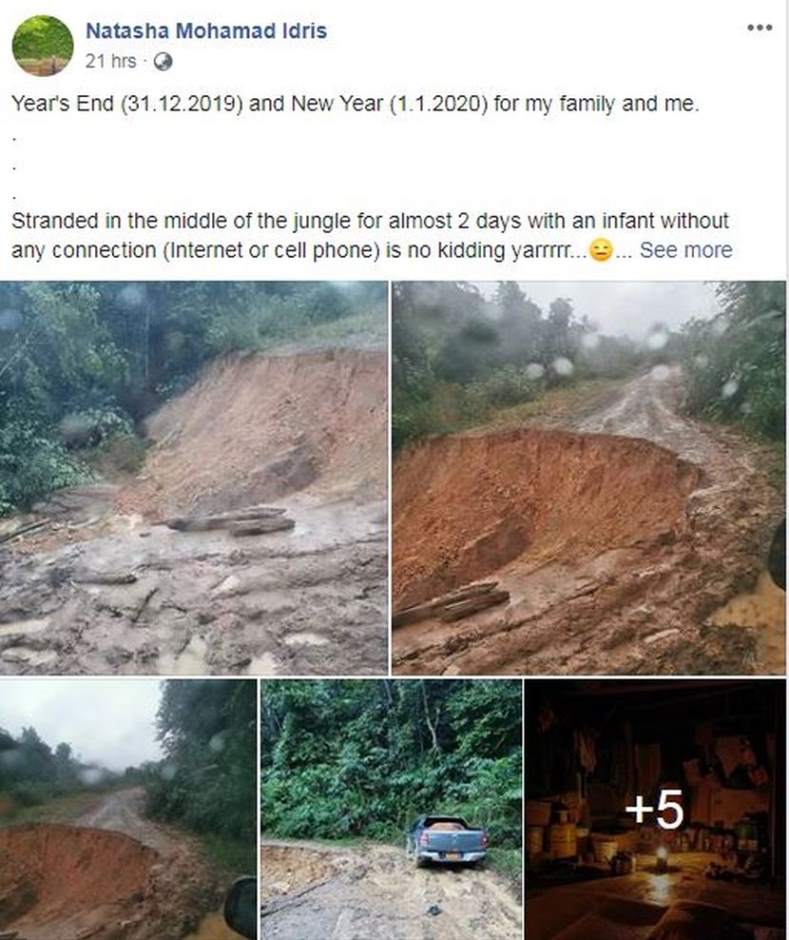Viewport: 789px width, 940px height.
Task: Show the +5 remaining photos
Action: click(x=655, y=809)
